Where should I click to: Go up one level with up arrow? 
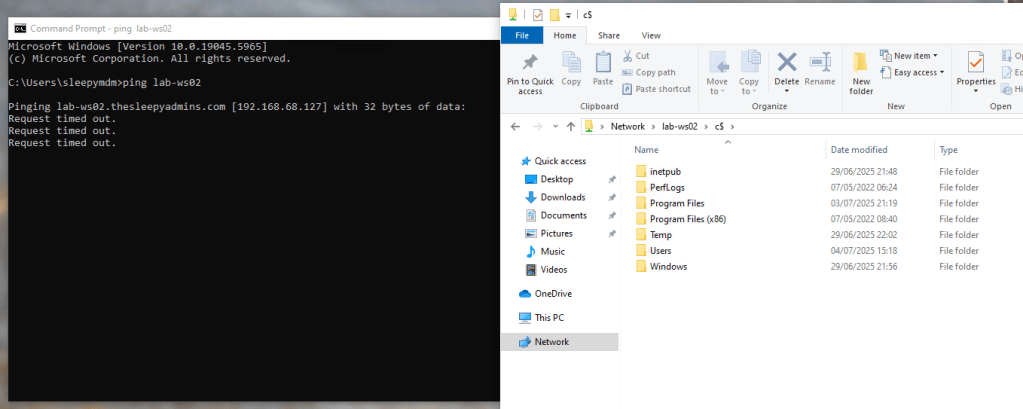(570, 126)
